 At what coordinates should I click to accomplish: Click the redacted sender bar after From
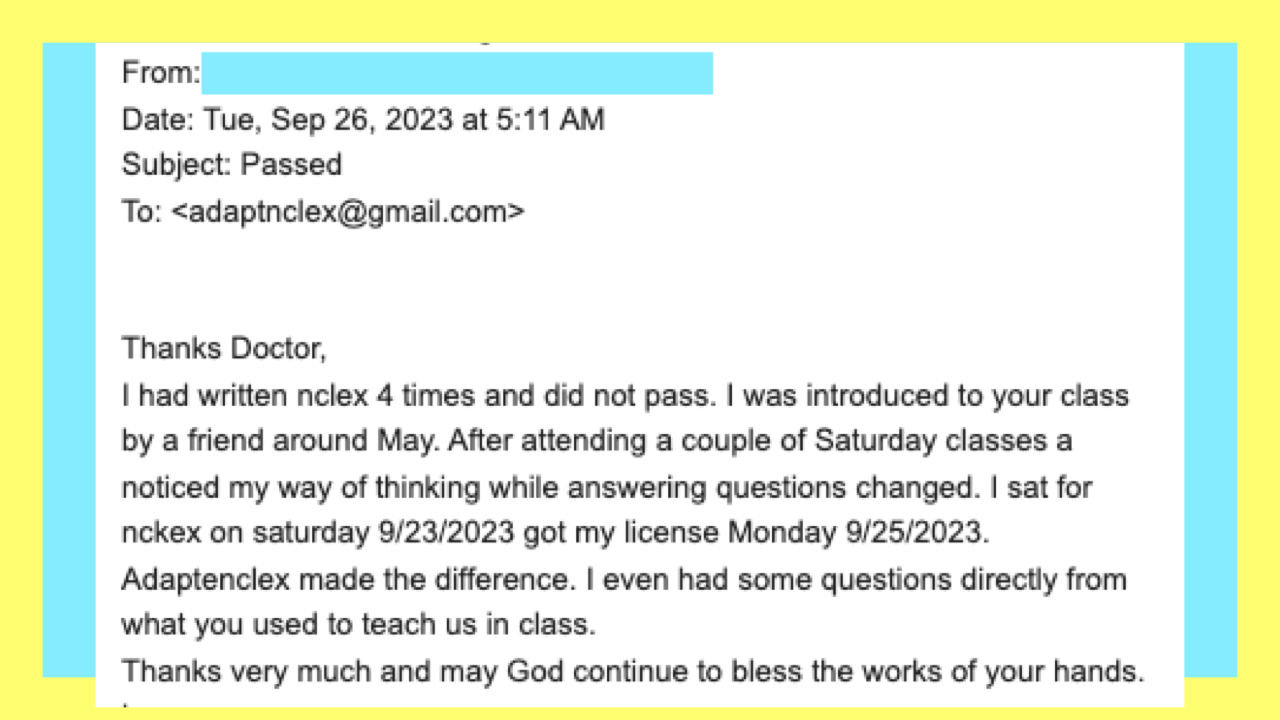pos(457,74)
